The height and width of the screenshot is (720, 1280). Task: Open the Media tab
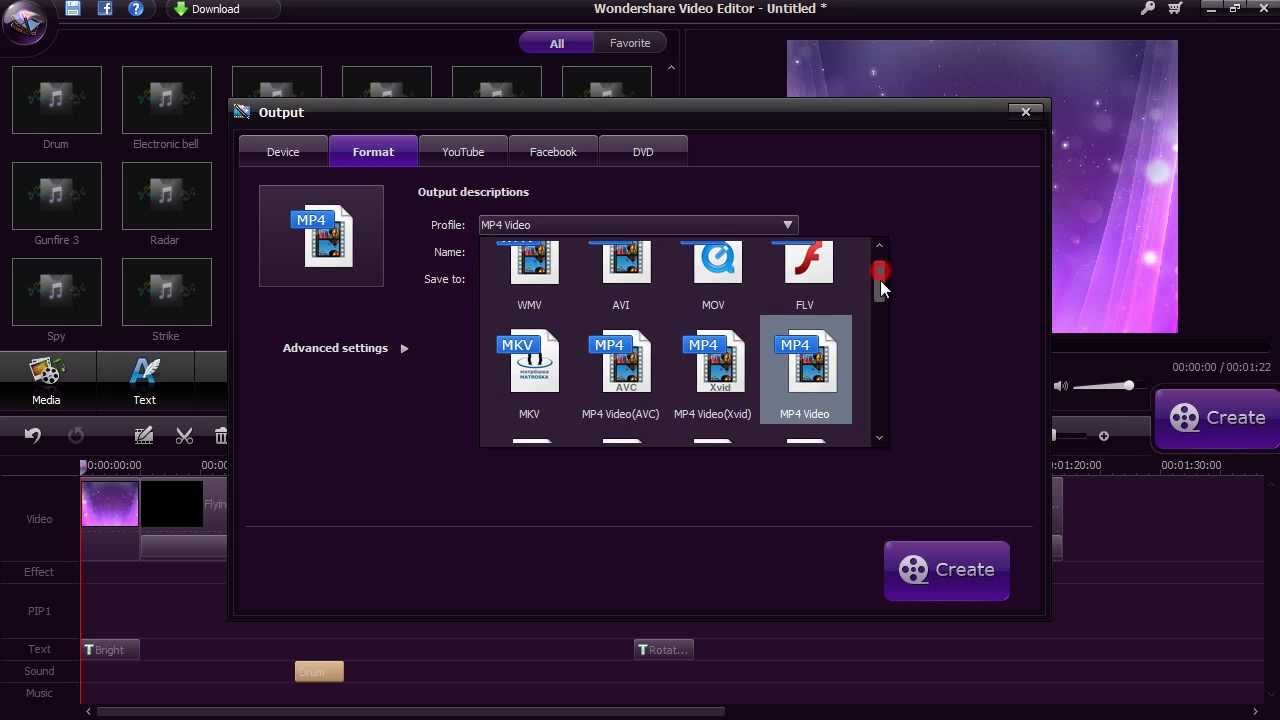46,380
